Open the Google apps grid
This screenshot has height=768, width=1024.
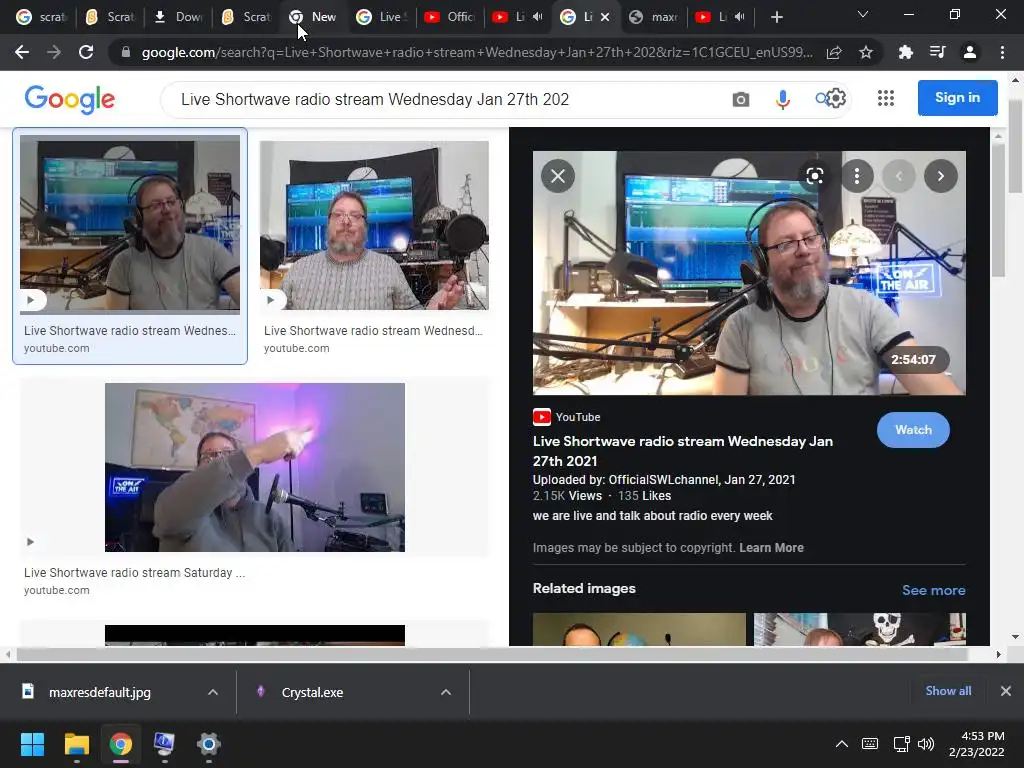coord(886,98)
